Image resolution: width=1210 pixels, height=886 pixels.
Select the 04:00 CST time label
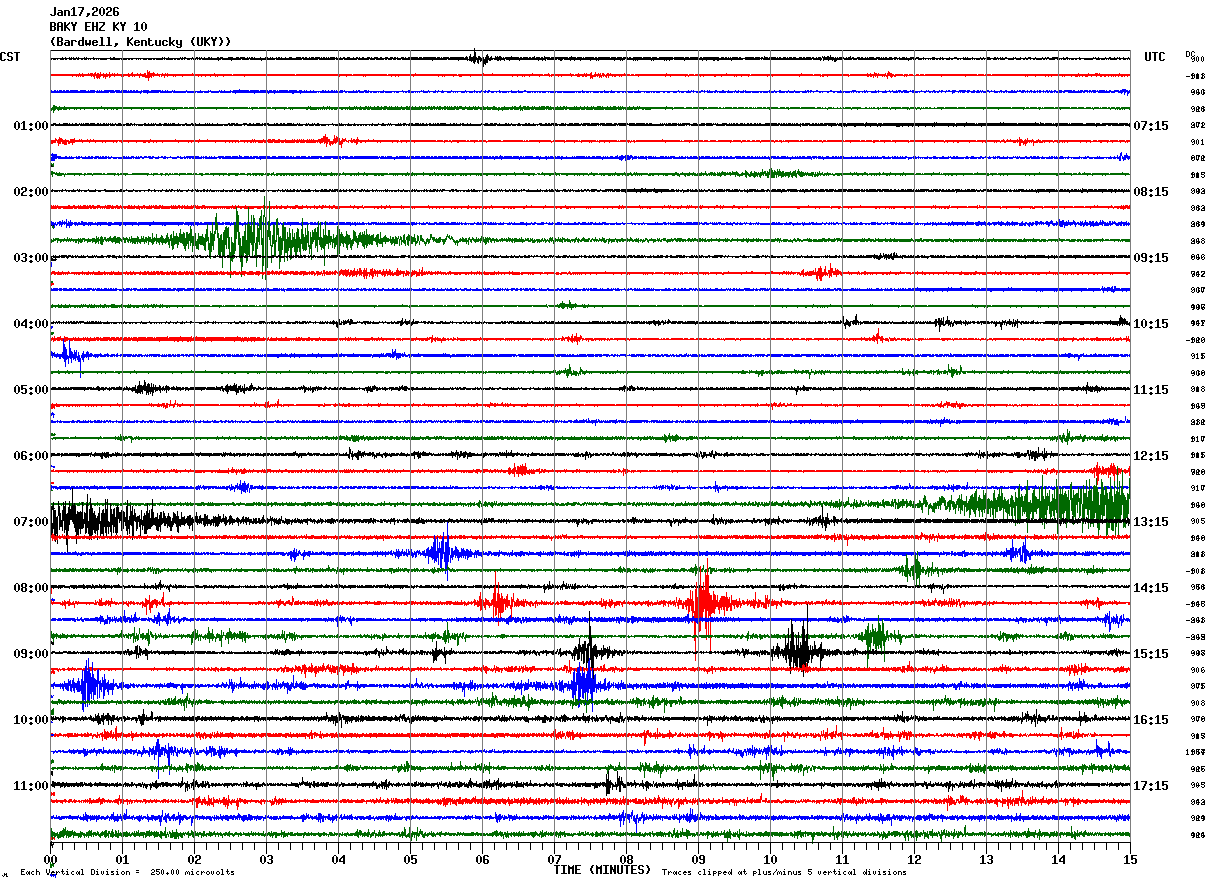[31, 324]
